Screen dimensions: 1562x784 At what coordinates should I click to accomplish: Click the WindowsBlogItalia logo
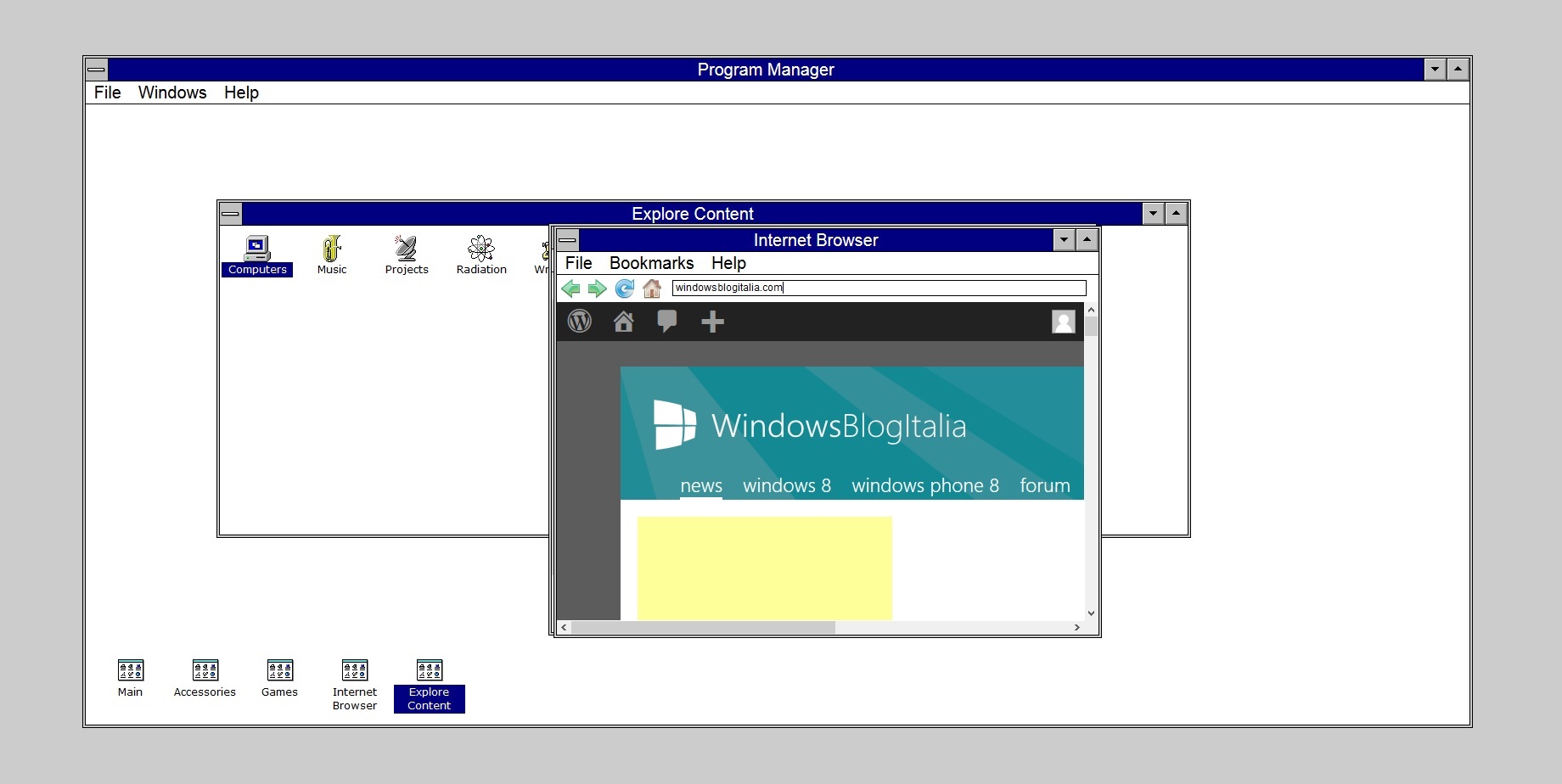[811, 425]
